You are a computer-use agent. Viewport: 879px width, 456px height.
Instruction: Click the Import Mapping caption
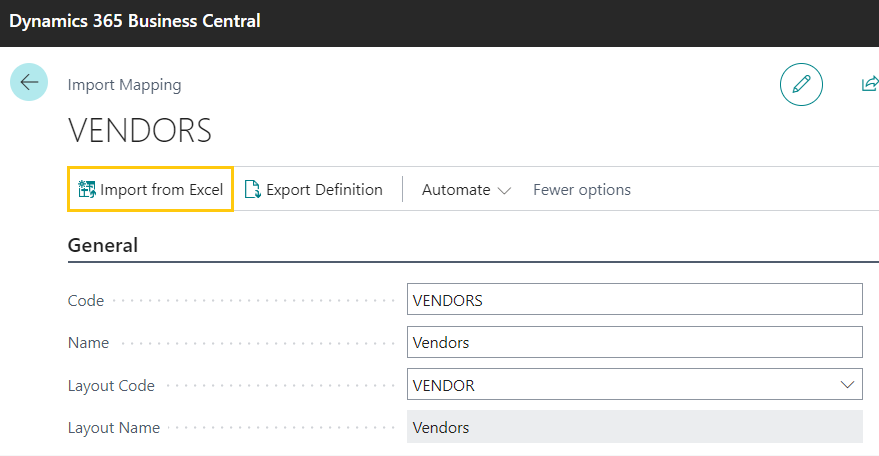(x=124, y=85)
